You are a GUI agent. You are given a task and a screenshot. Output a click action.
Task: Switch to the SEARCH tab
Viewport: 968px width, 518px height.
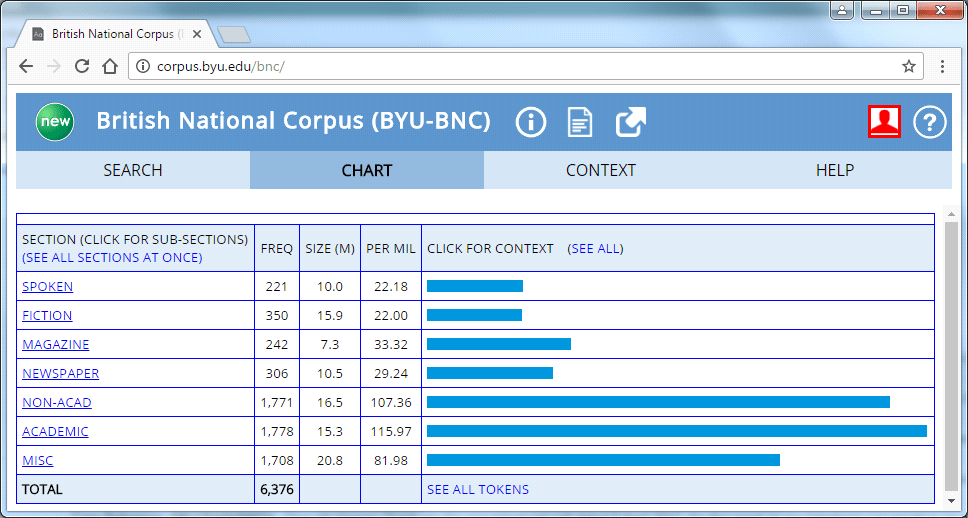coord(132,170)
